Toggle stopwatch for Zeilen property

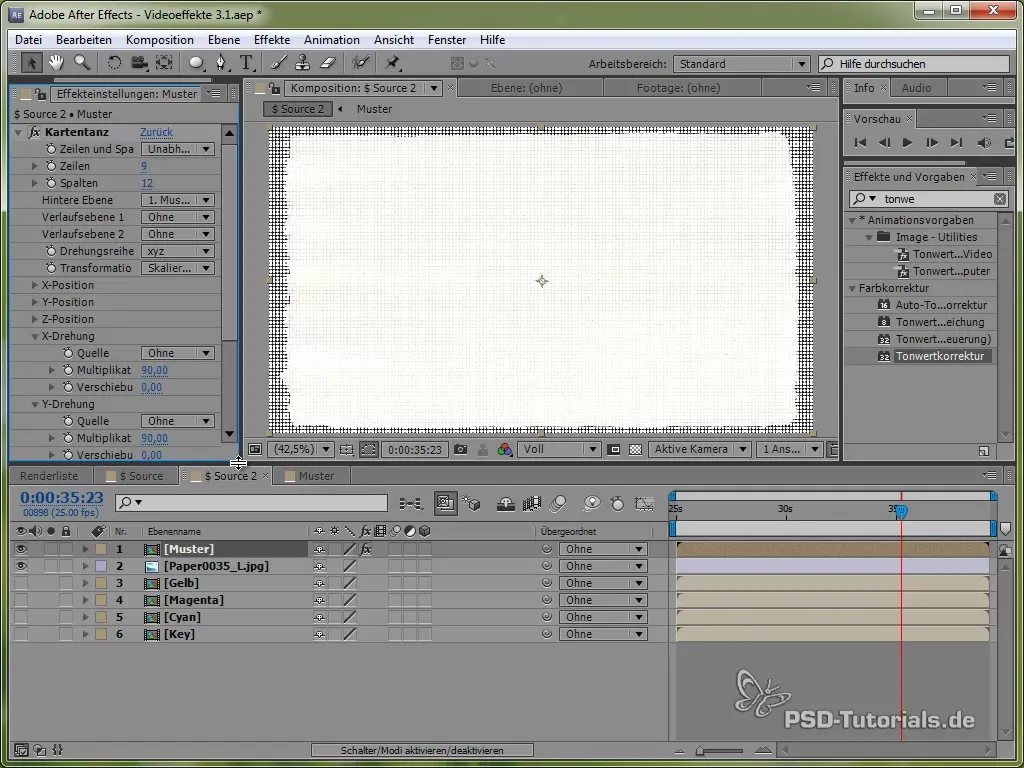click(51, 166)
